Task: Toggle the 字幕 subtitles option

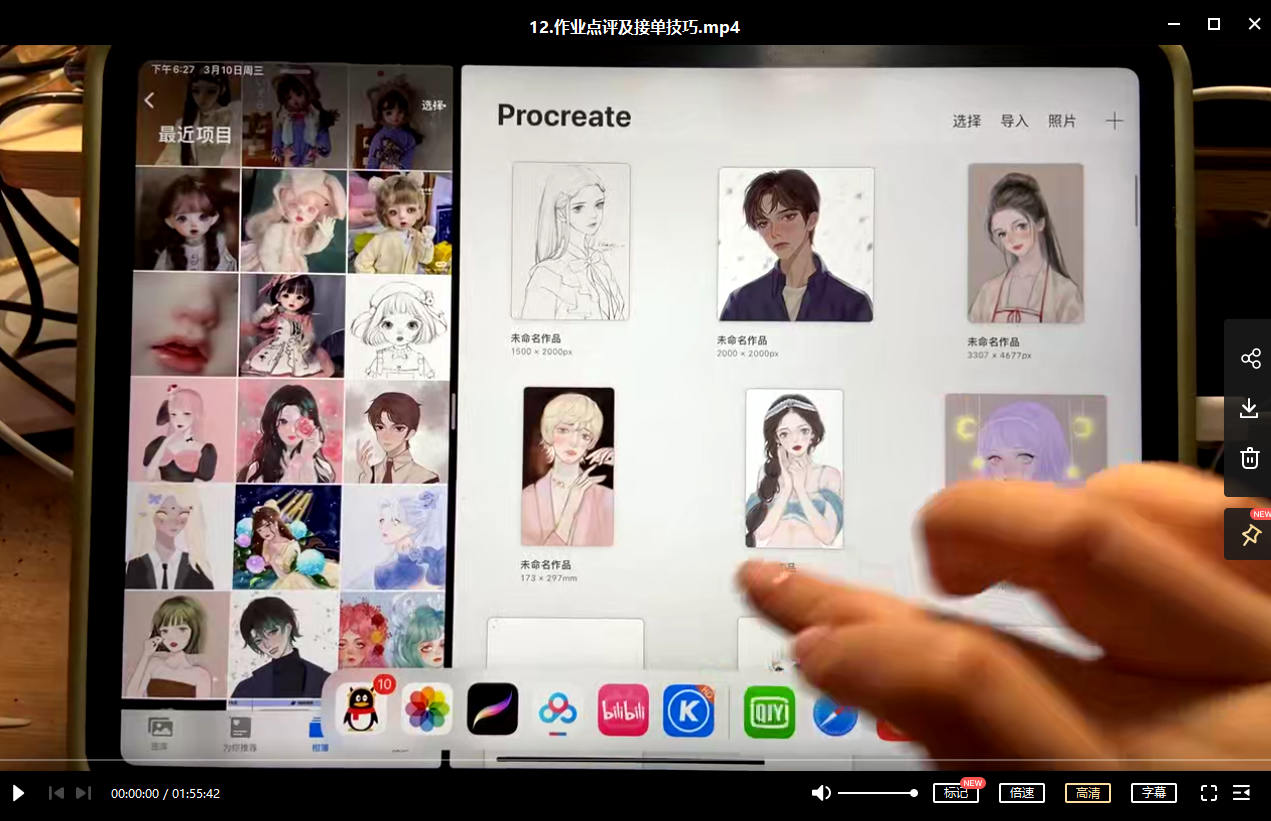Action: pyautogui.click(x=1153, y=793)
